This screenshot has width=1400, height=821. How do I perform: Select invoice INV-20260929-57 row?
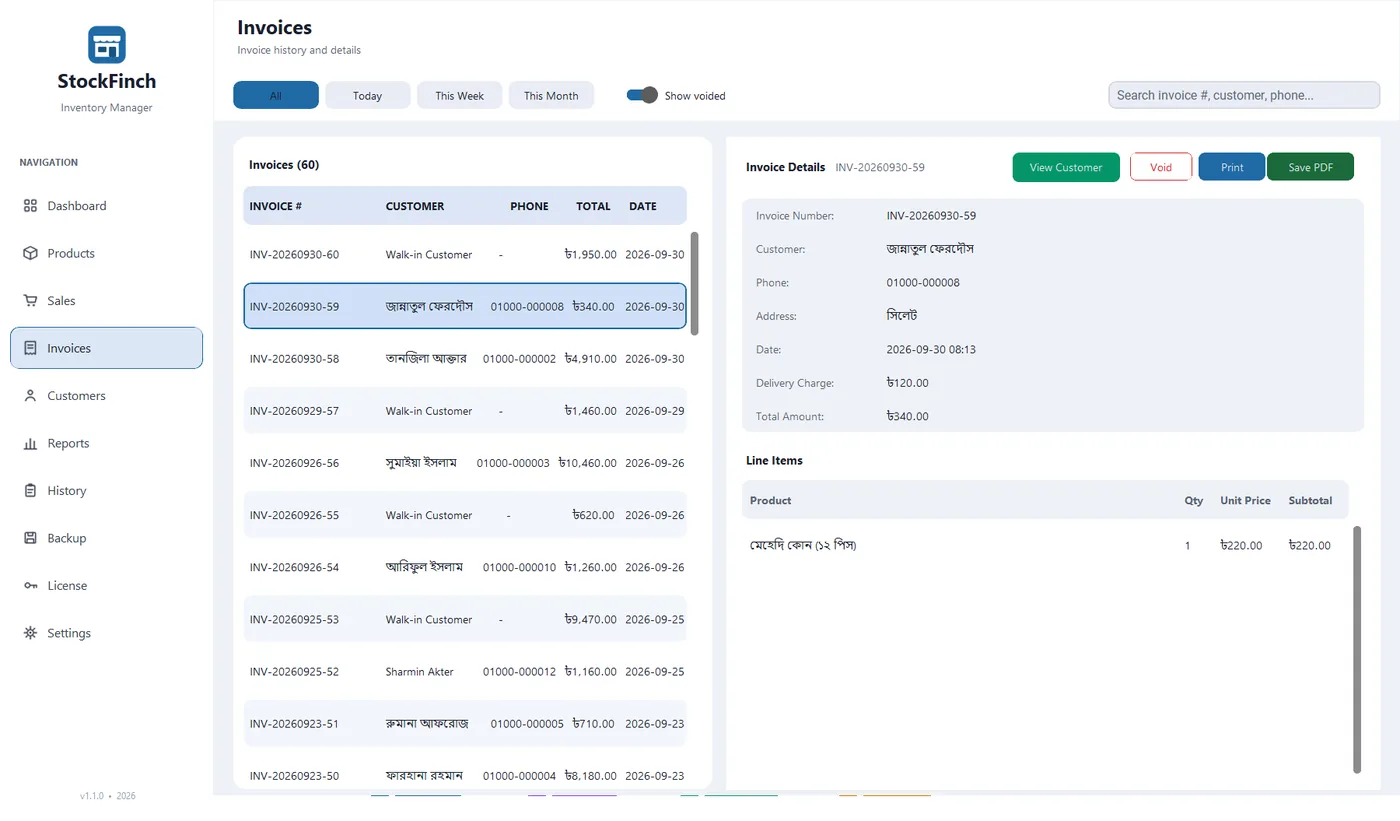click(465, 410)
